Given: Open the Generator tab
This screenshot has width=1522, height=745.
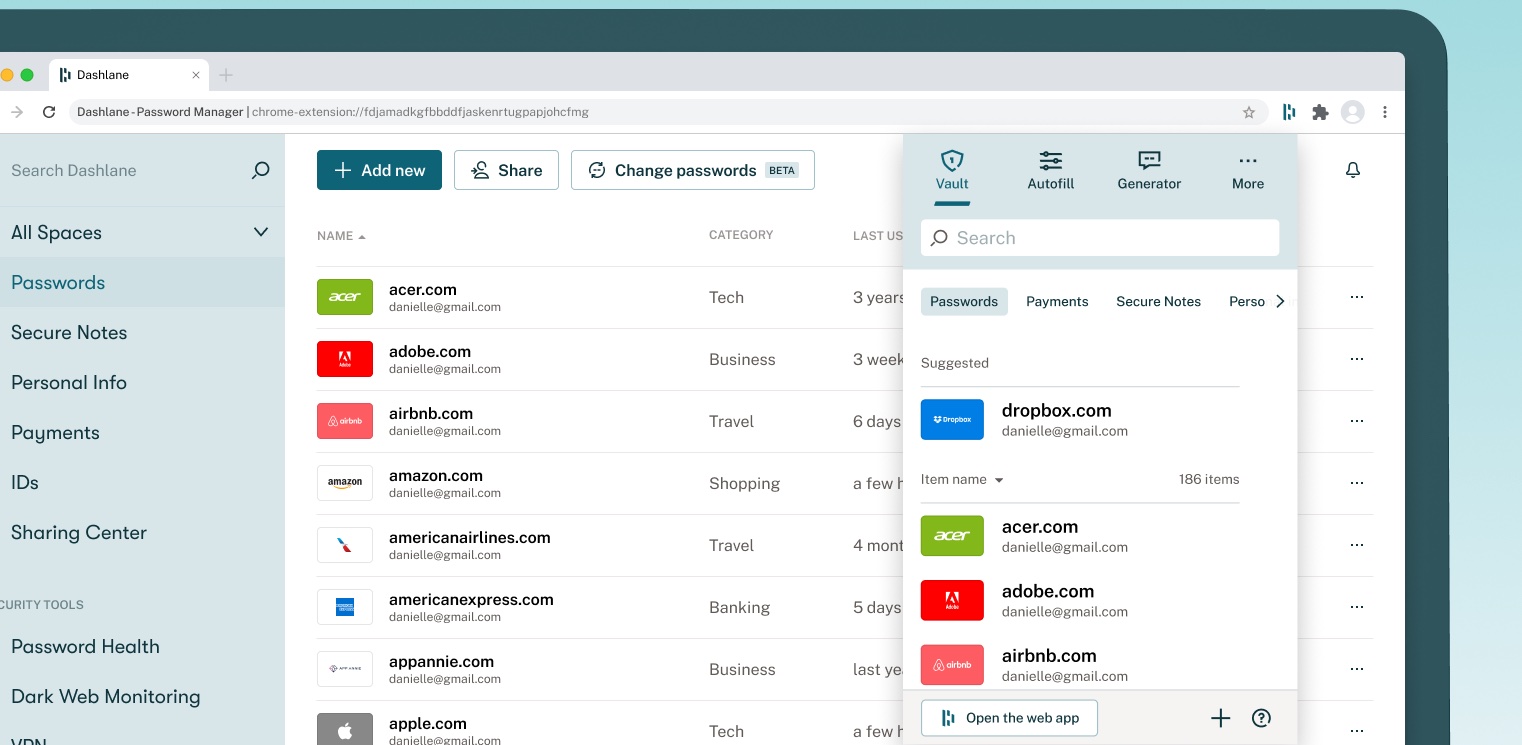Looking at the screenshot, I should [x=1149, y=171].
